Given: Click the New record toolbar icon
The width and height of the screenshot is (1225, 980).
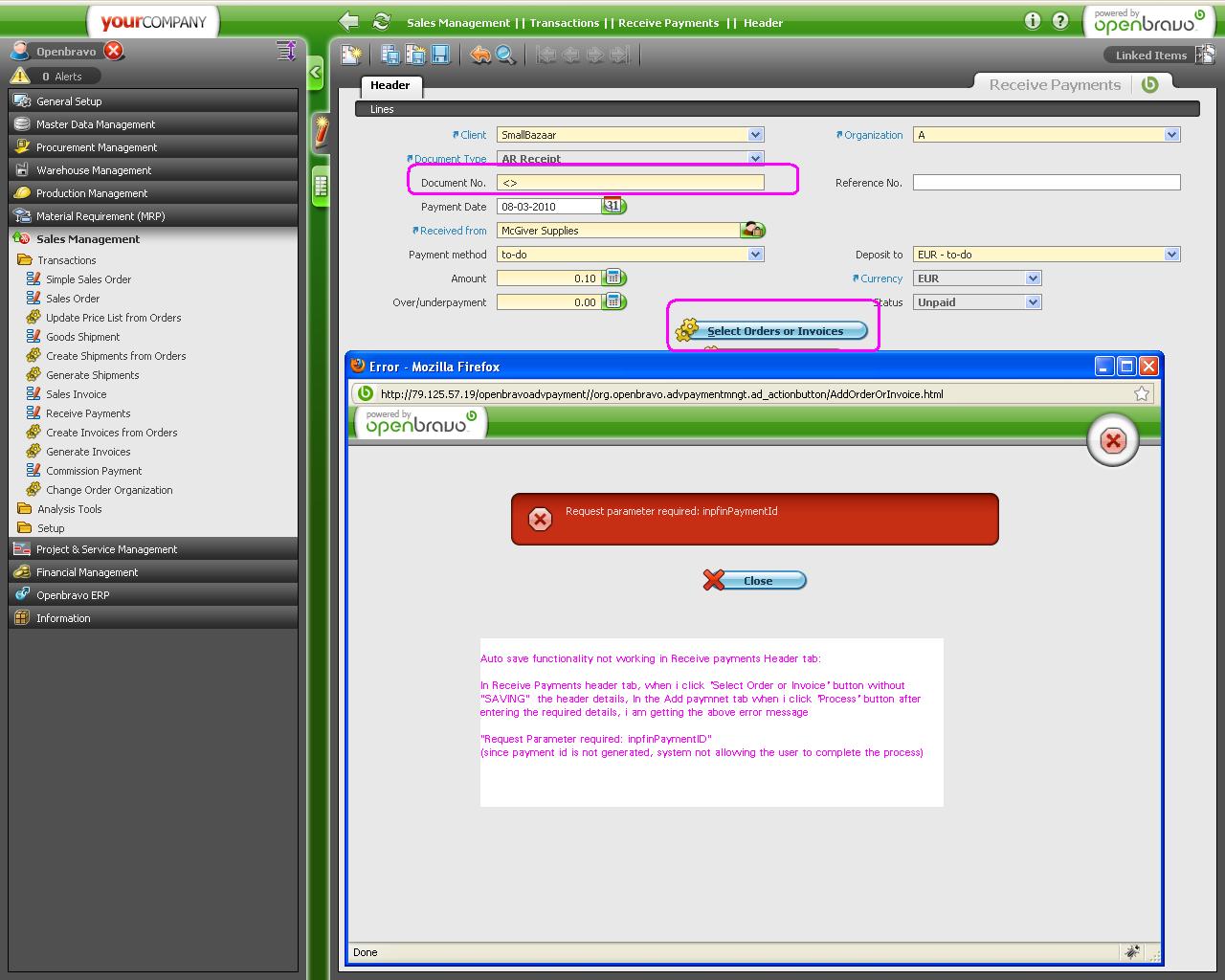Looking at the screenshot, I should [x=351, y=55].
